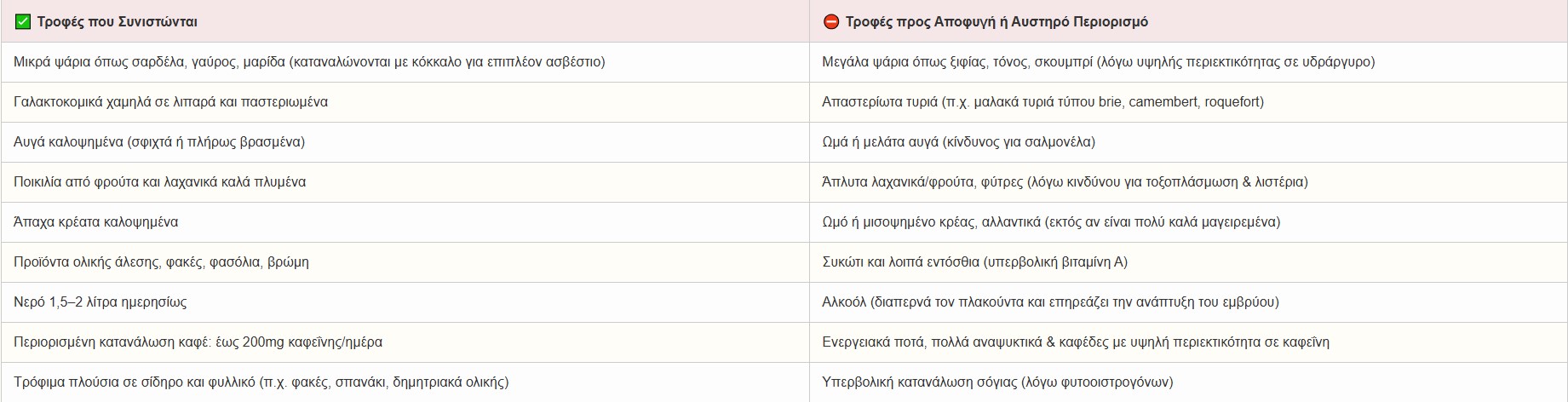Click the 'Τροφές προς Αποφυγή' column header
This screenshot has height=402, width=1568.
click(997, 22)
